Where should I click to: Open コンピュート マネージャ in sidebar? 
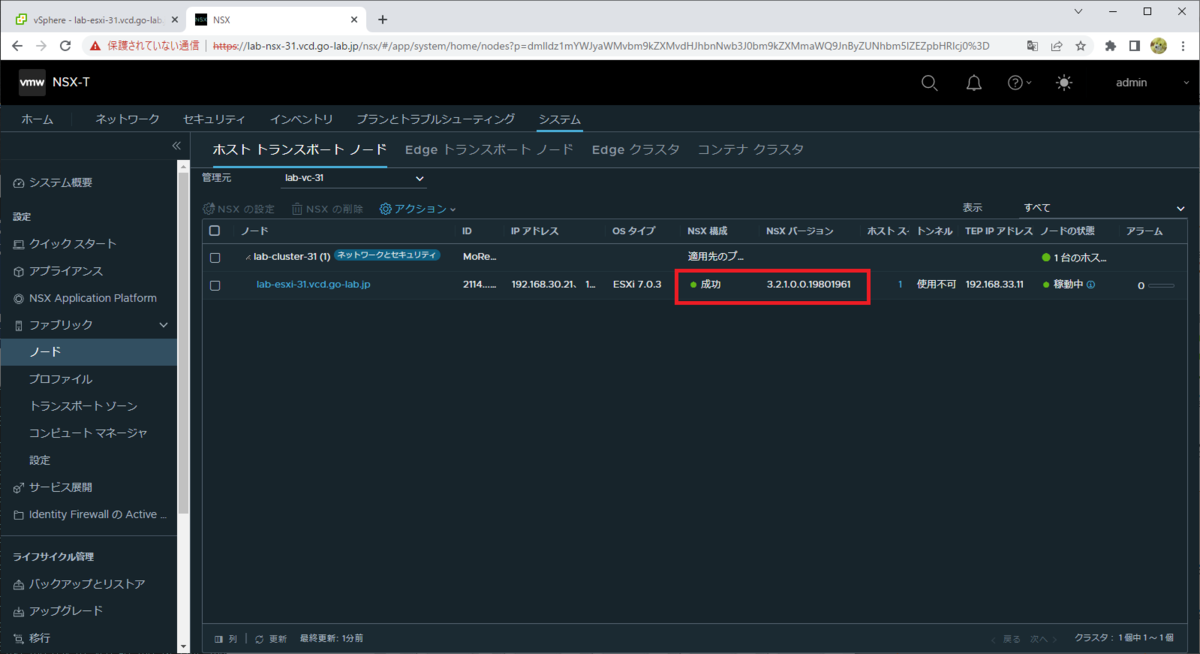(x=88, y=433)
